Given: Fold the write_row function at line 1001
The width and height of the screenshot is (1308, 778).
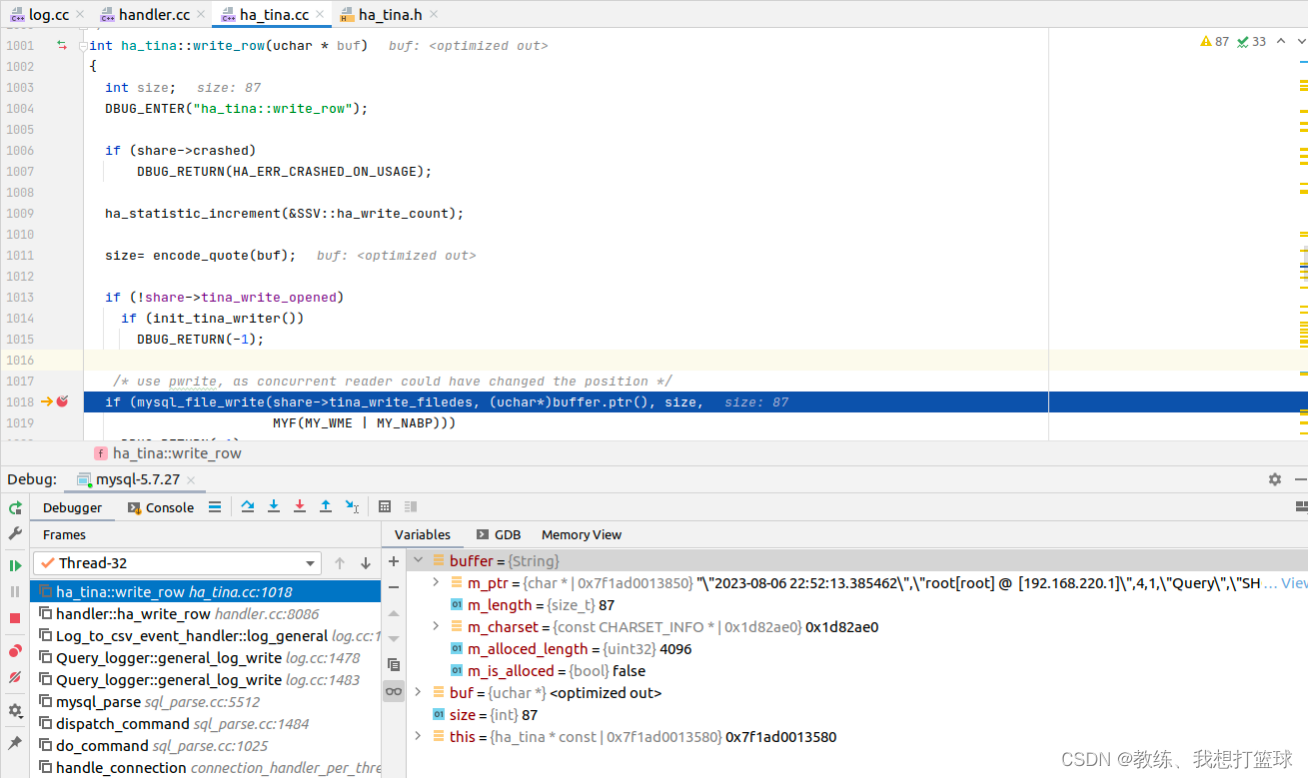Looking at the screenshot, I should [x=83, y=45].
